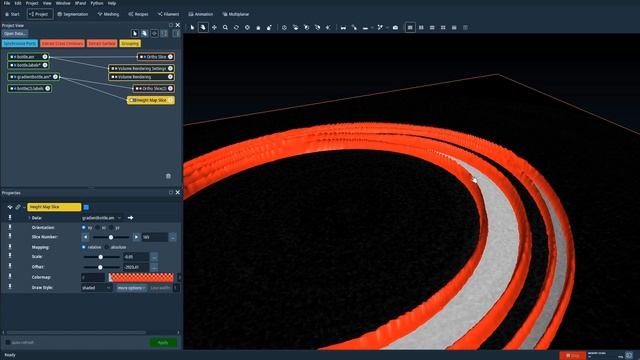Click the Rotate view icon in viewer toolbar

[x=236, y=27]
